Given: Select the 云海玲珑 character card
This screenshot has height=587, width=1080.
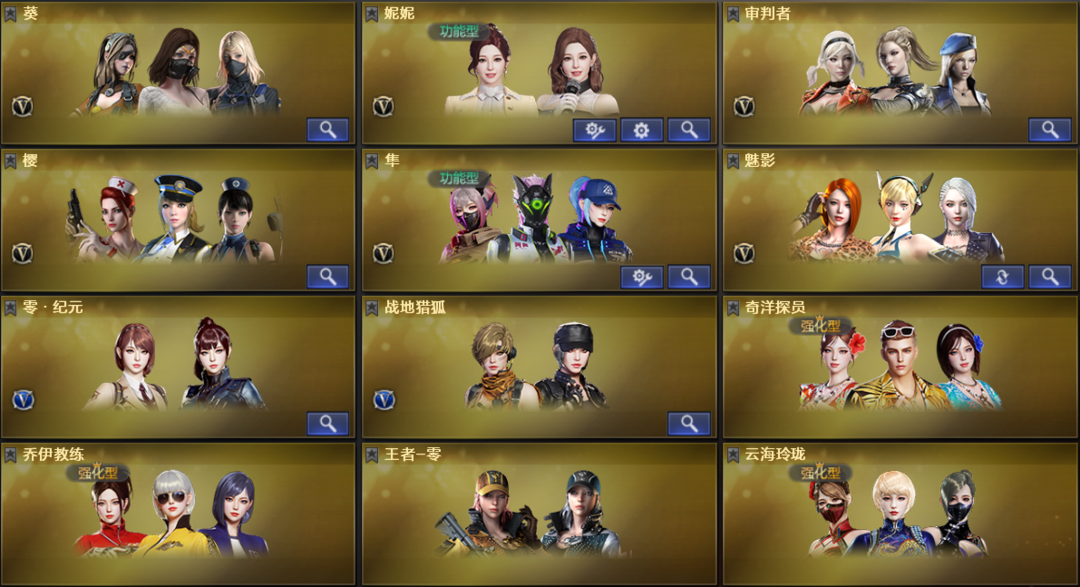Looking at the screenshot, I should [900, 514].
